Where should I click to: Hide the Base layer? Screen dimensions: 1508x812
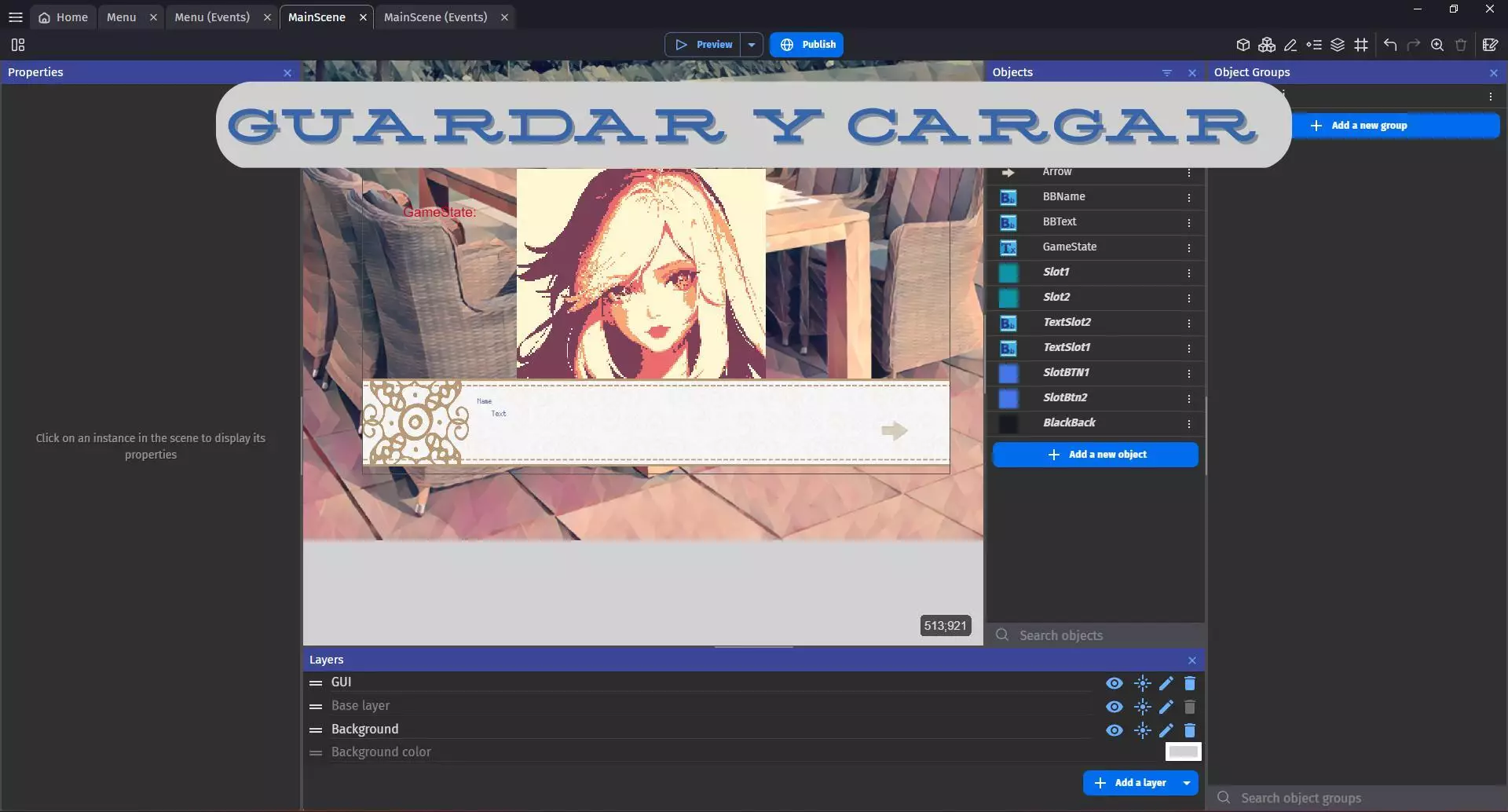pos(1115,707)
